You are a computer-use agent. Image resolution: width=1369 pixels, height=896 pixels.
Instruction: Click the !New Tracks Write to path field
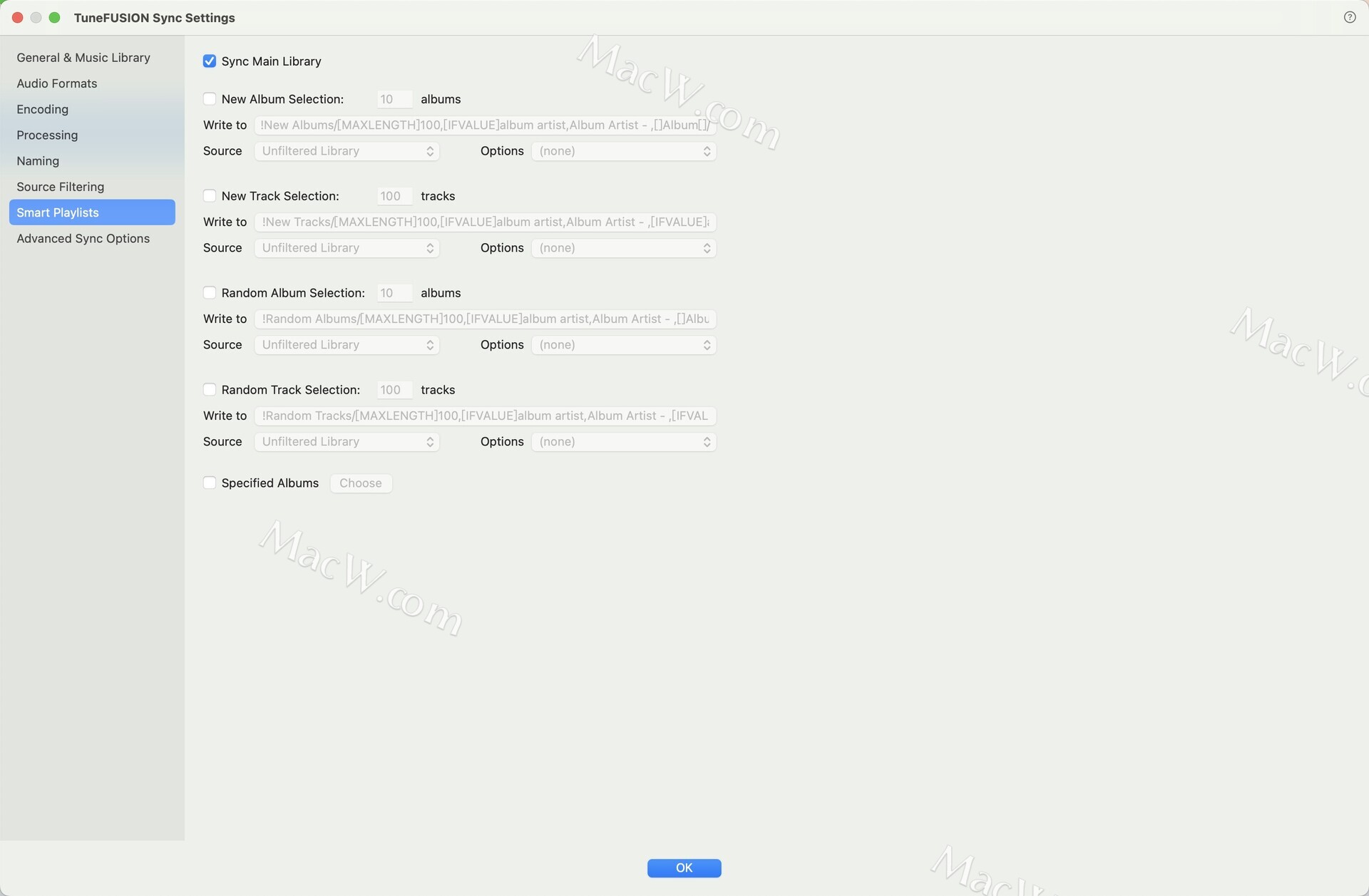click(x=485, y=222)
